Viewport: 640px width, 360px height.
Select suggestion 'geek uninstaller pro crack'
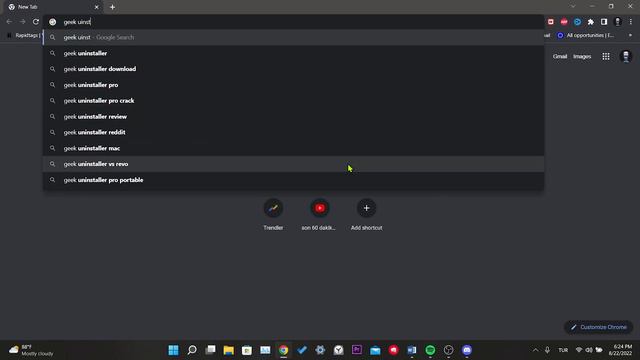pyautogui.click(x=293, y=100)
